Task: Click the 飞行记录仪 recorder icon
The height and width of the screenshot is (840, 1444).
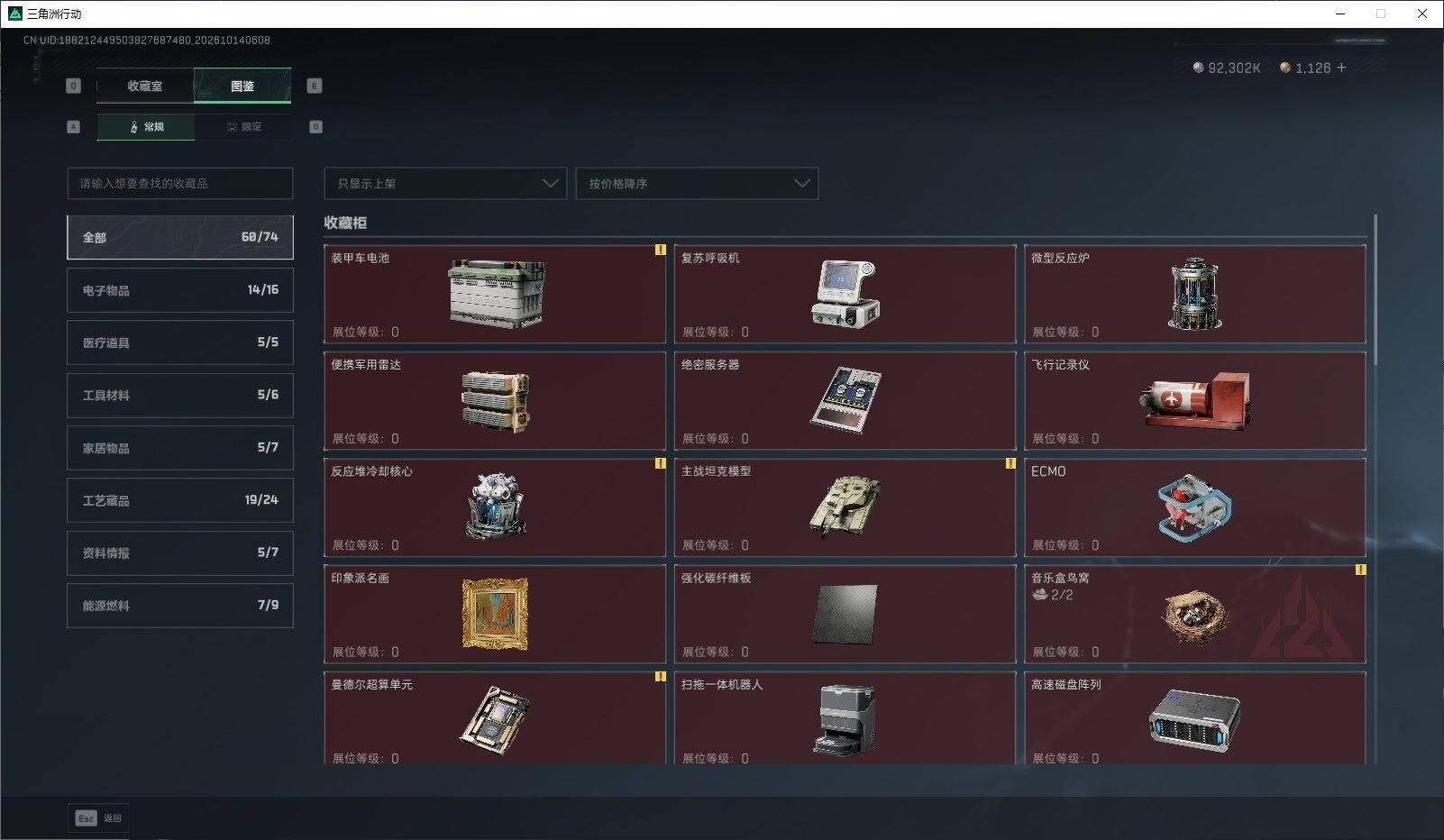Action: (1194, 401)
